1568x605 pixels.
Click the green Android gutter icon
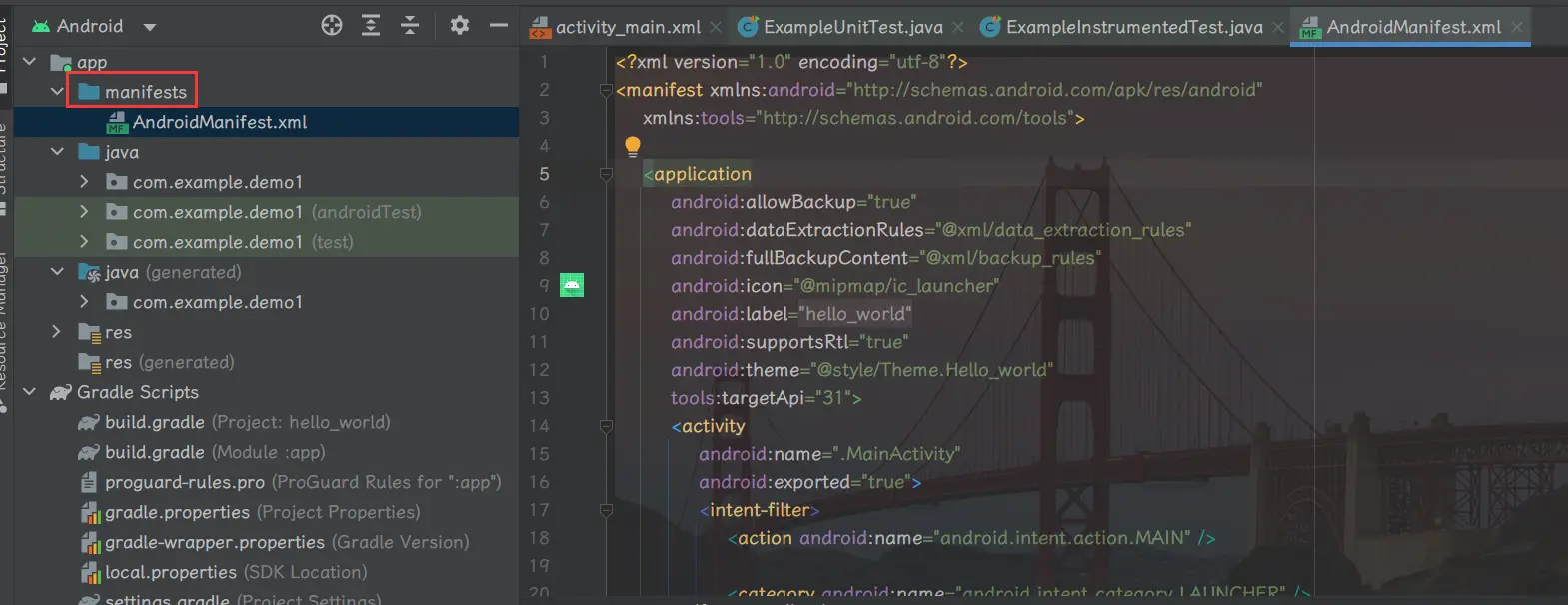pyautogui.click(x=571, y=285)
